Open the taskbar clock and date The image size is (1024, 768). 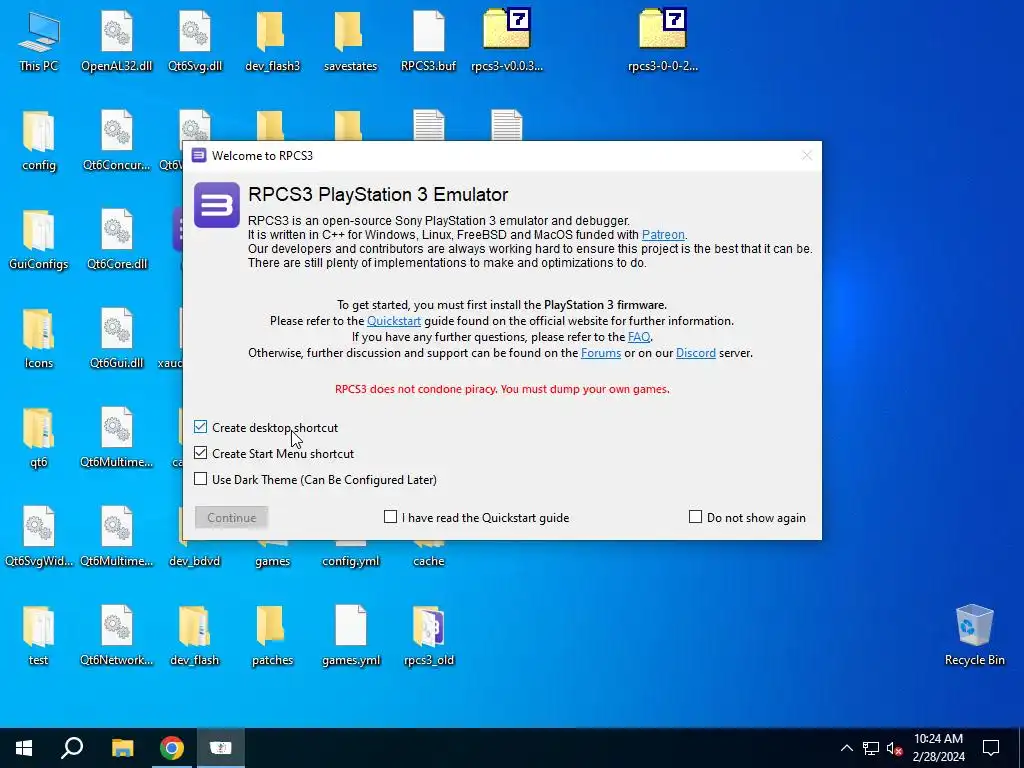(x=938, y=748)
